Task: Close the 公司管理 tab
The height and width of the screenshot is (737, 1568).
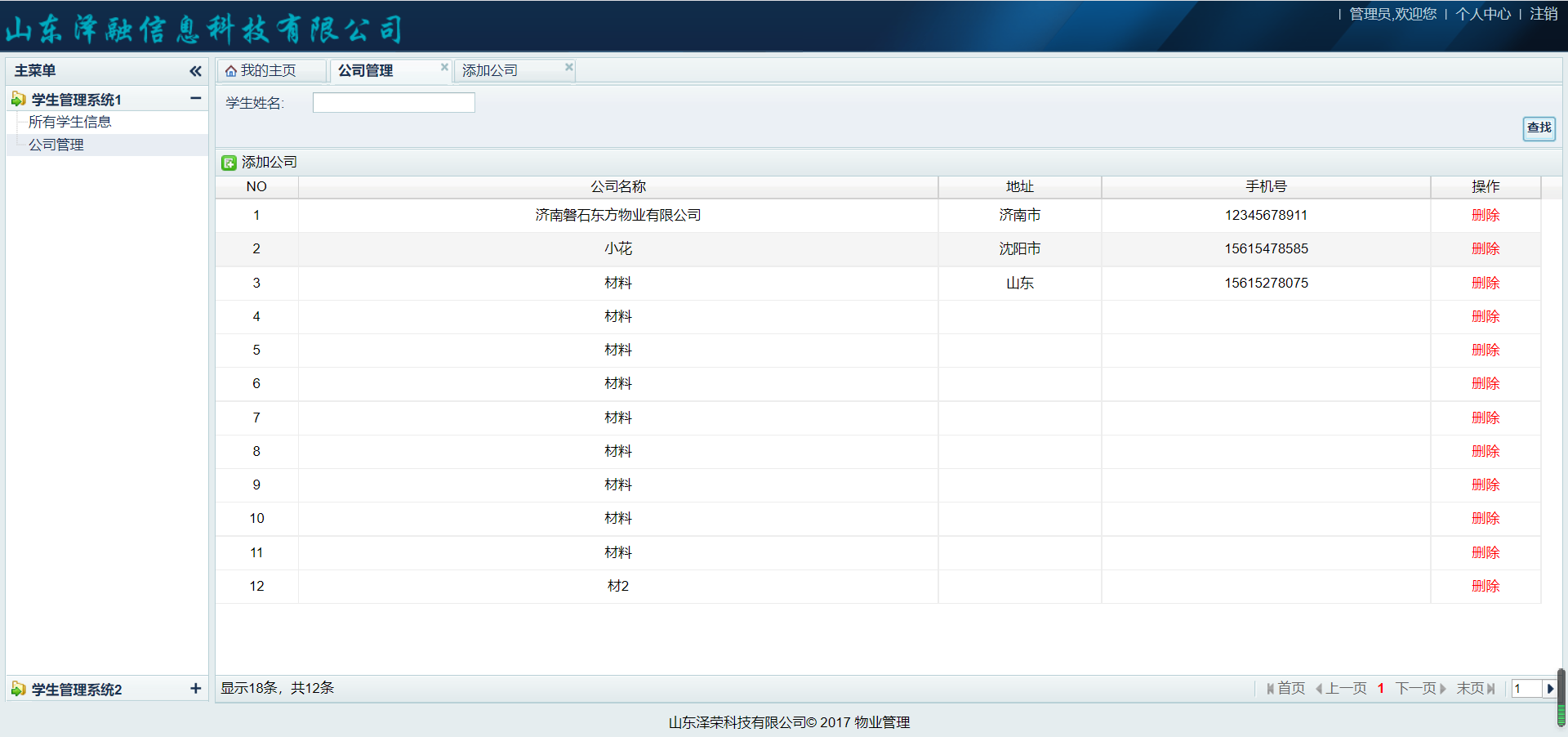Action: click(444, 67)
